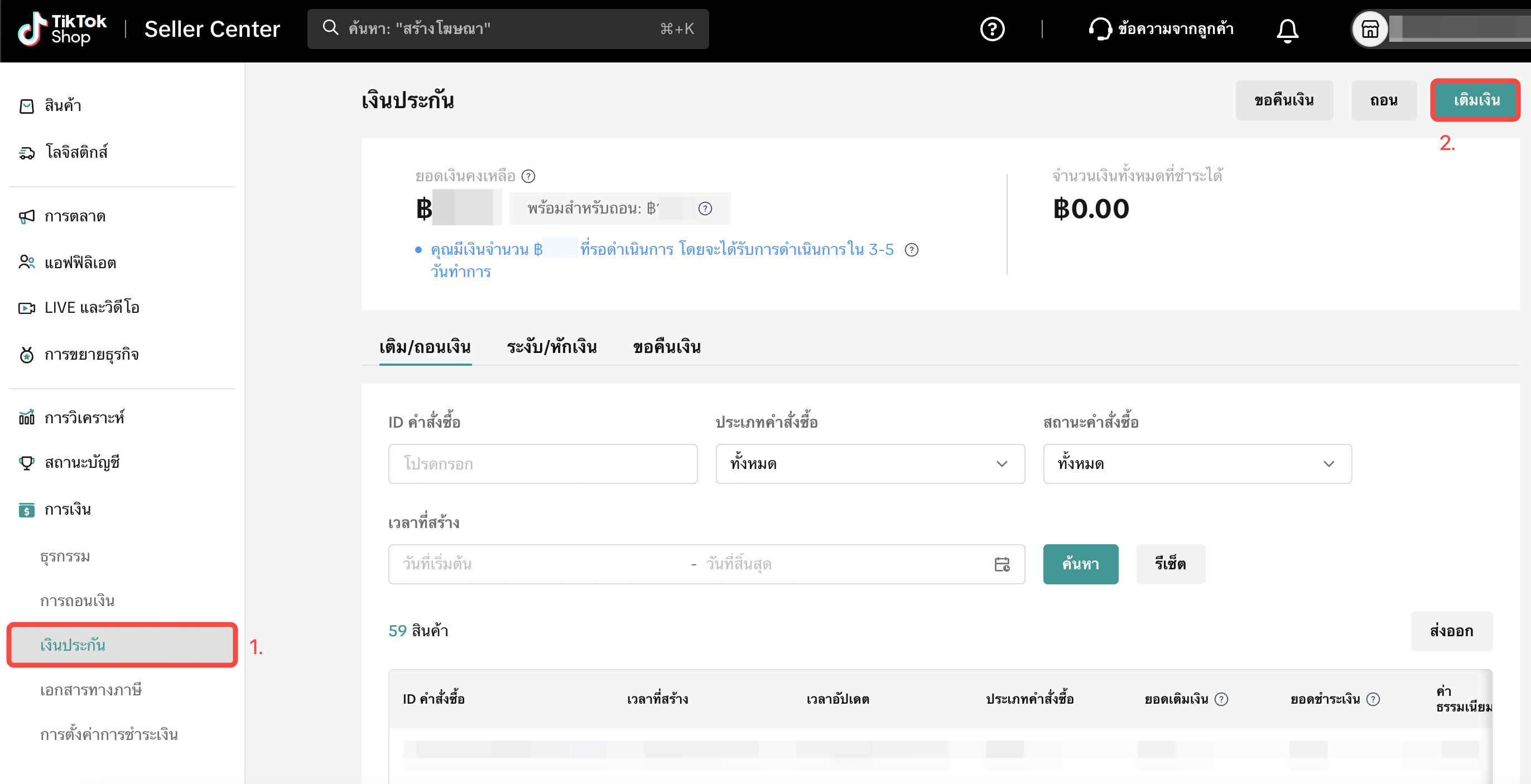Screen dimensions: 1531x784
Task: Click the เติมเงิน top-up button
Action: click(1476, 100)
